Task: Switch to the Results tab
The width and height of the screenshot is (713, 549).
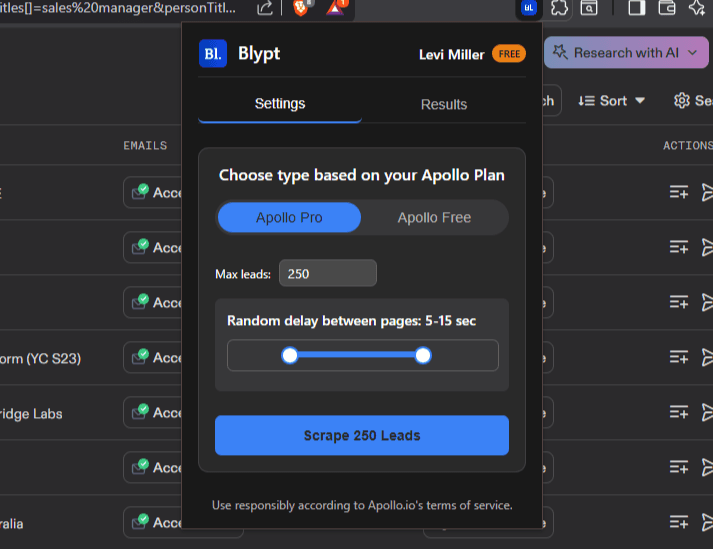Action: tap(444, 105)
